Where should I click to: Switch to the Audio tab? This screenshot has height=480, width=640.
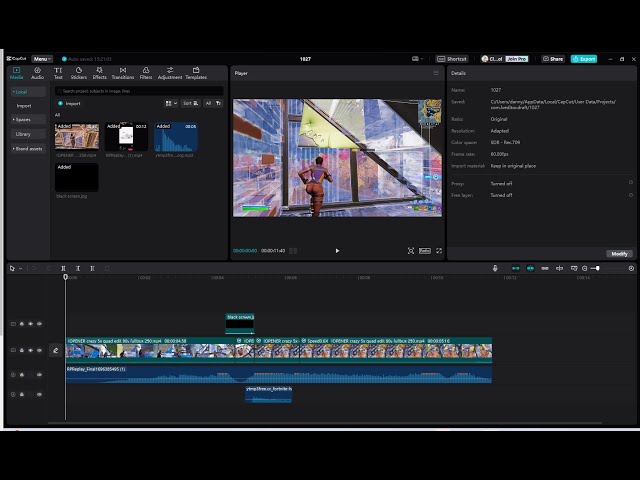pos(38,73)
